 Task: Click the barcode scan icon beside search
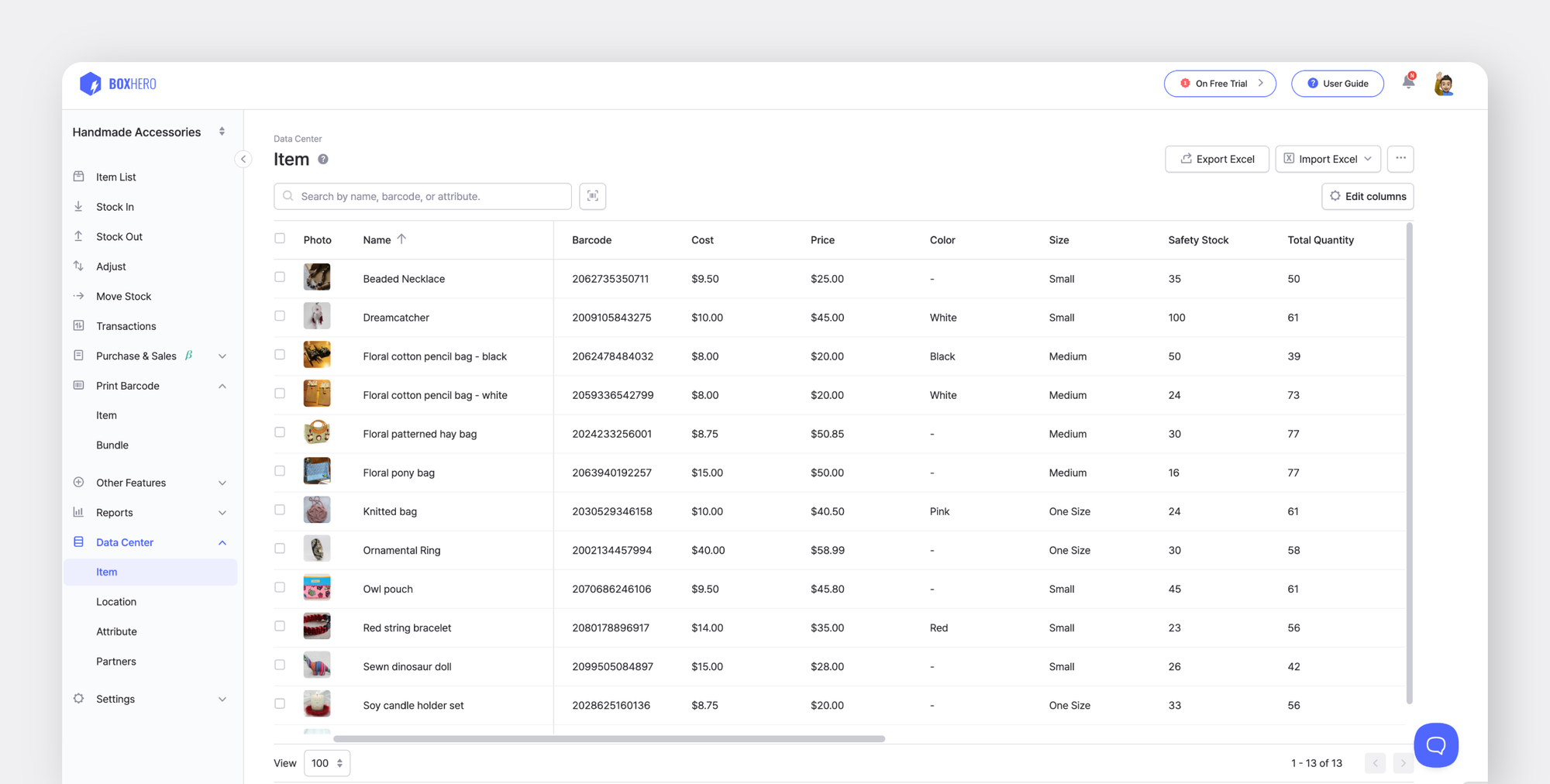point(592,196)
